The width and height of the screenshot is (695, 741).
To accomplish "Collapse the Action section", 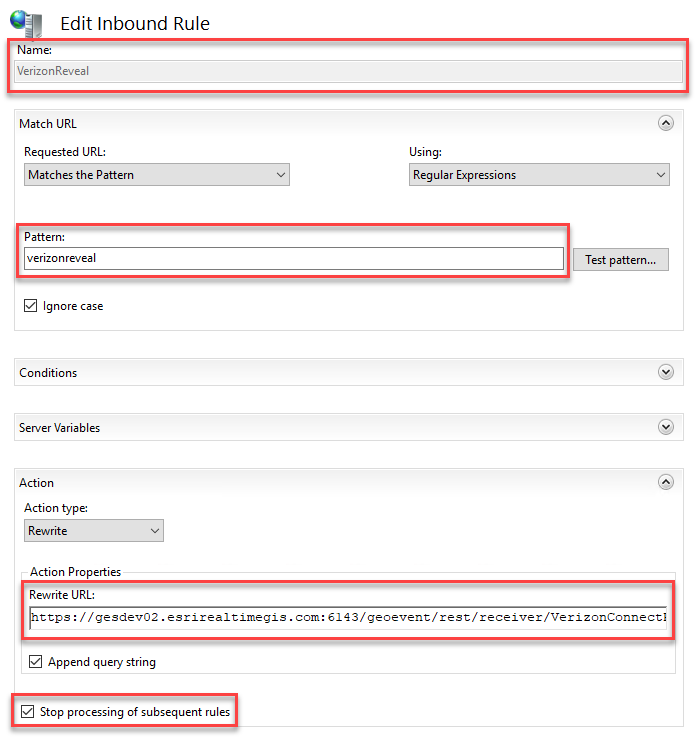I will click(x=665, y=482).
